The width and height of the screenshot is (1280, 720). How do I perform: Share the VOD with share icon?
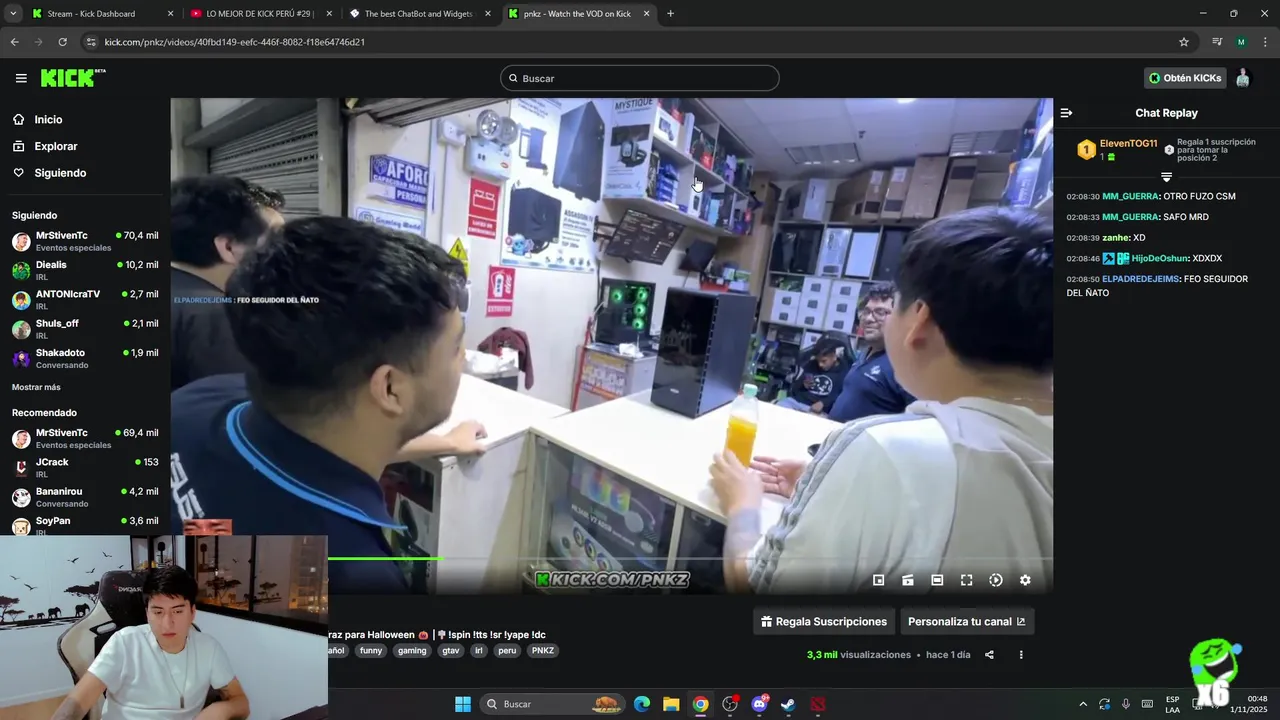pos(989,655)
